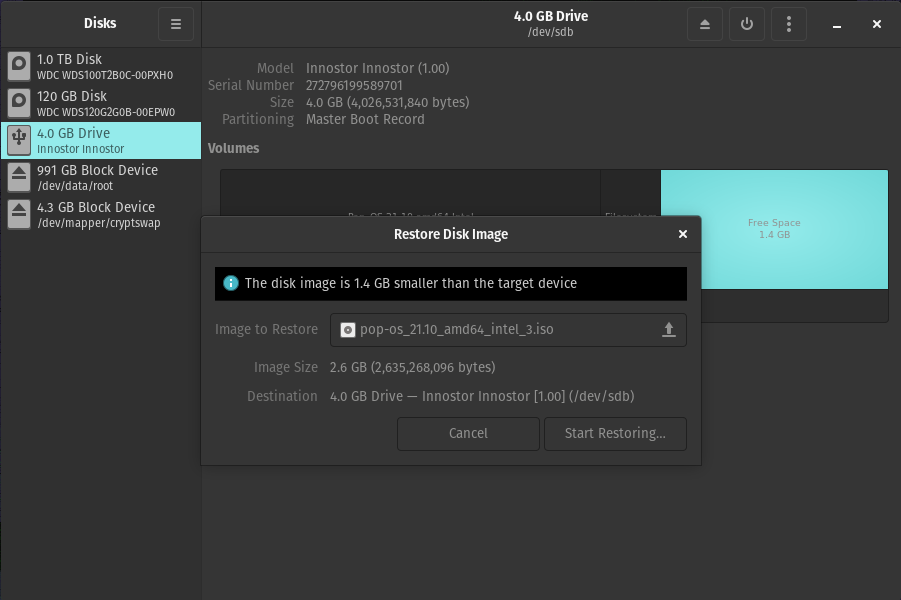Click the power off drive icon
This screenshot has height=600, width=901.
click(x=747, y=24)
